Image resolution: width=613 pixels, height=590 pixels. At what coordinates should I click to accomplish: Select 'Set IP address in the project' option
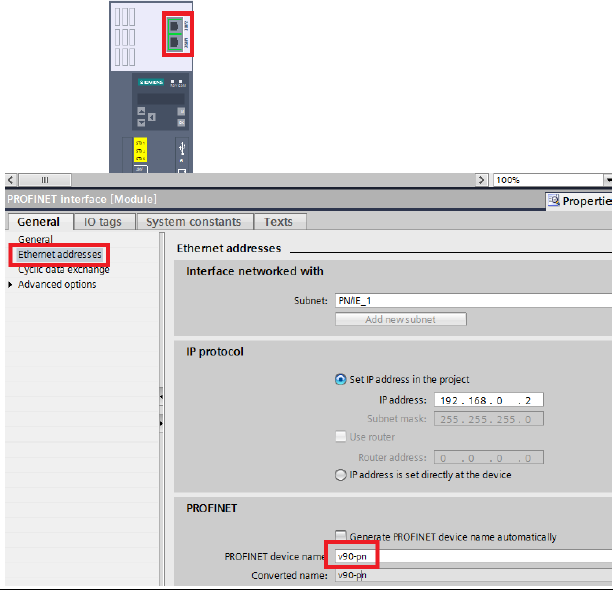click(341, 379)
